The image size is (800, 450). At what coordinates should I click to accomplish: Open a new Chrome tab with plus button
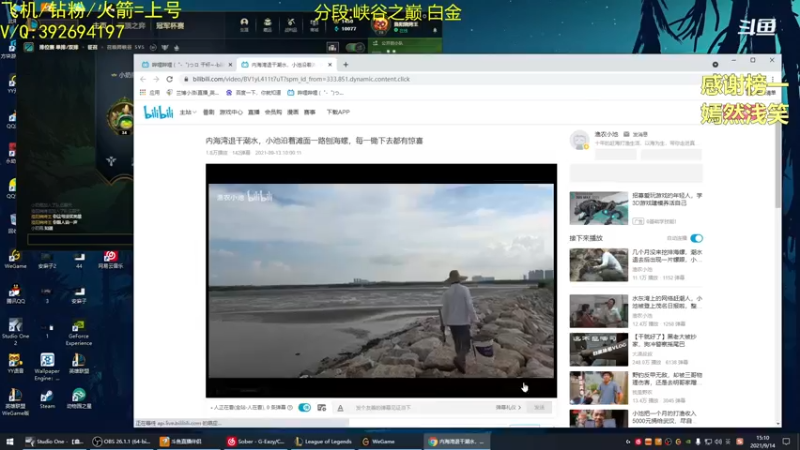(345, 65)
